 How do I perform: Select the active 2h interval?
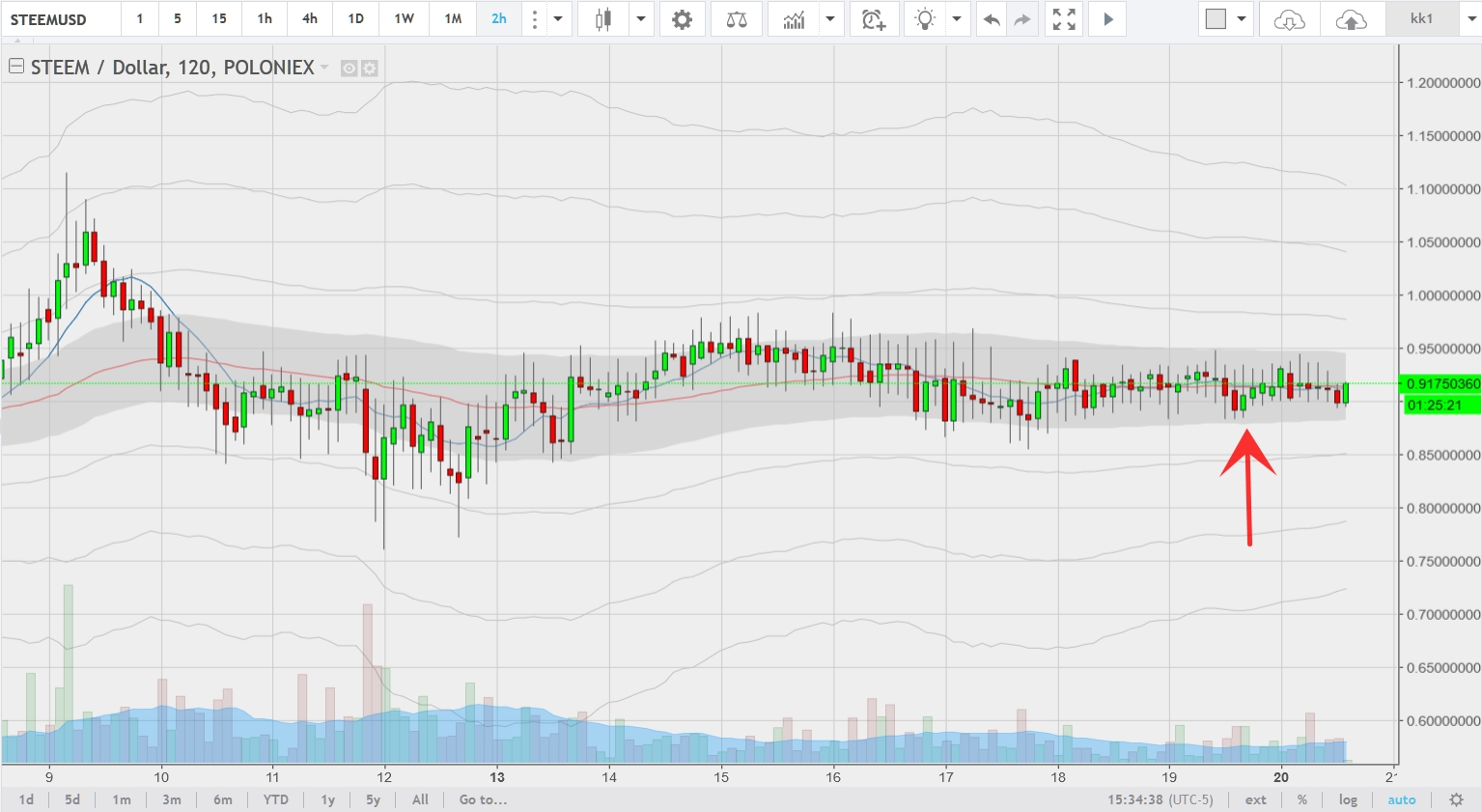pos(499,19)
